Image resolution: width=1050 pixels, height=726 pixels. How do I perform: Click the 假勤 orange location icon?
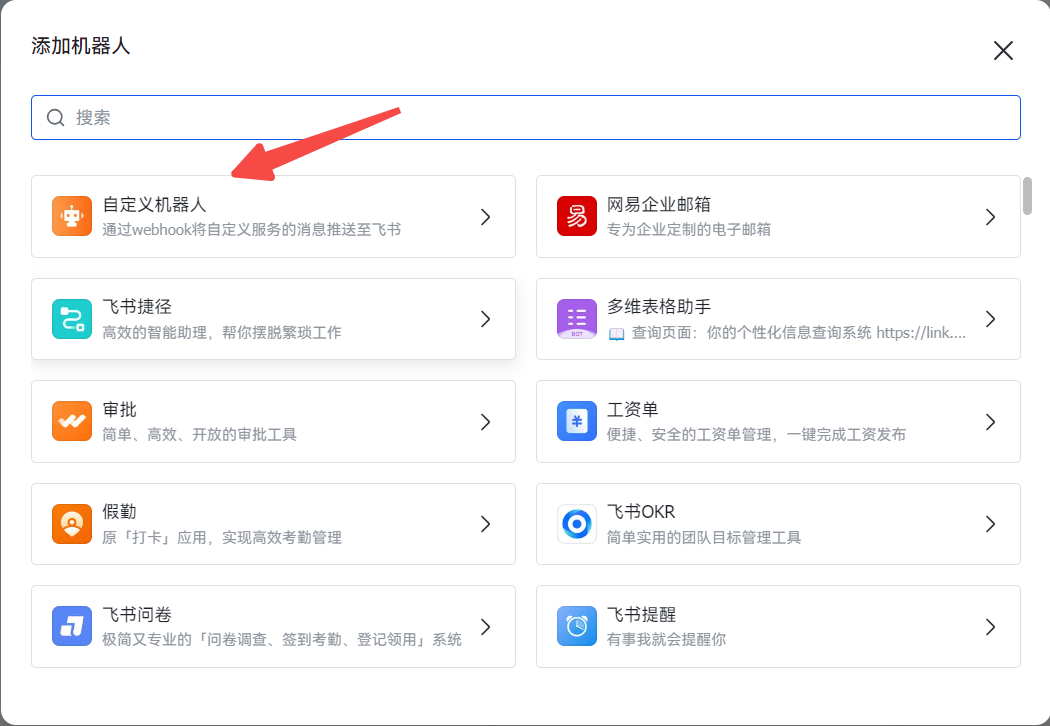[72, 524]
